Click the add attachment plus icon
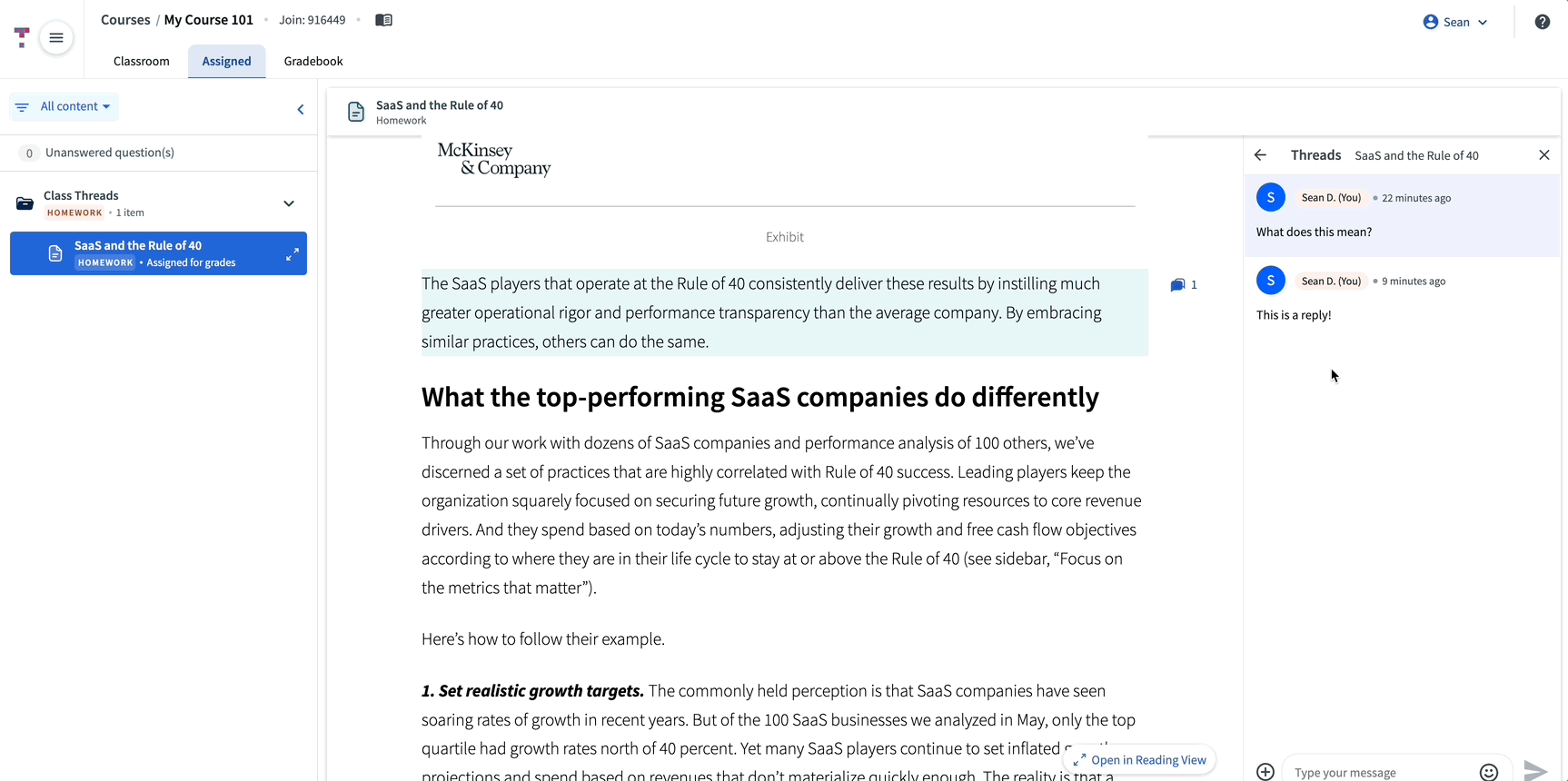1568x781 pixels. (x=1265, y=772)
